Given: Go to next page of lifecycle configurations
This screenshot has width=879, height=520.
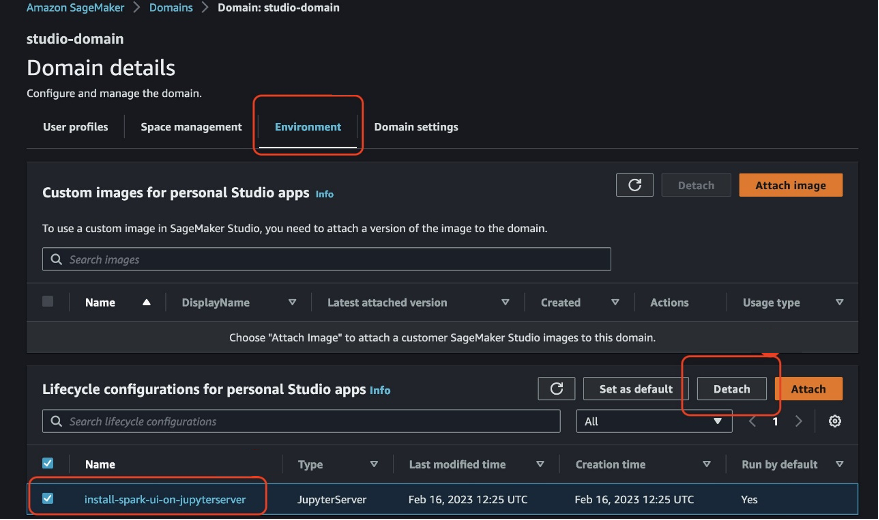Looking at the screenshot, I should pyautogui.click(x=798, y=422).
